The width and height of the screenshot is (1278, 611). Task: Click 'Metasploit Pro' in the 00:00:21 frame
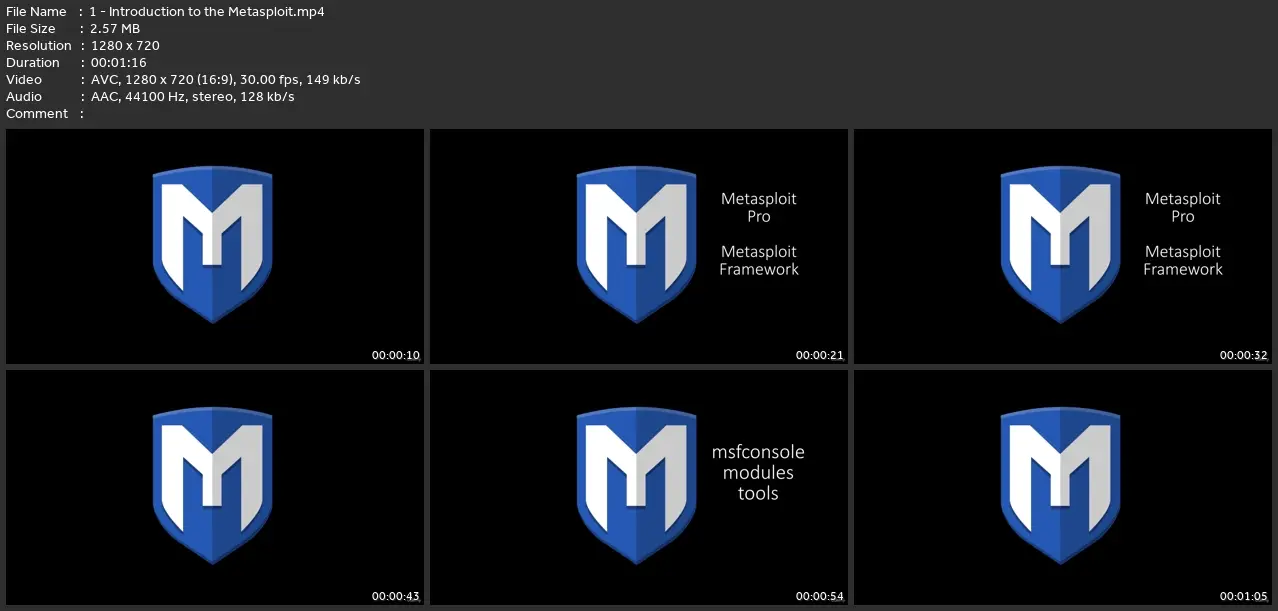(x=759, y=208)
